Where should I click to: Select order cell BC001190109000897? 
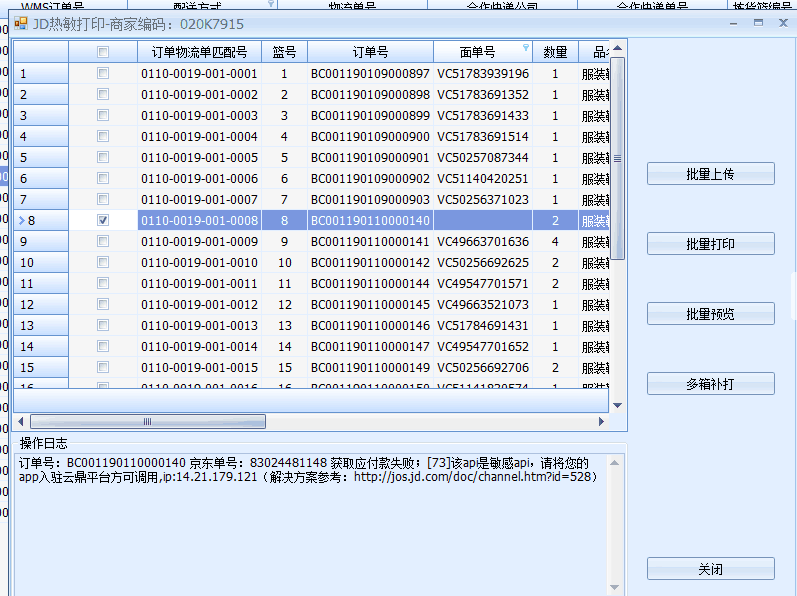coord(370,74)
